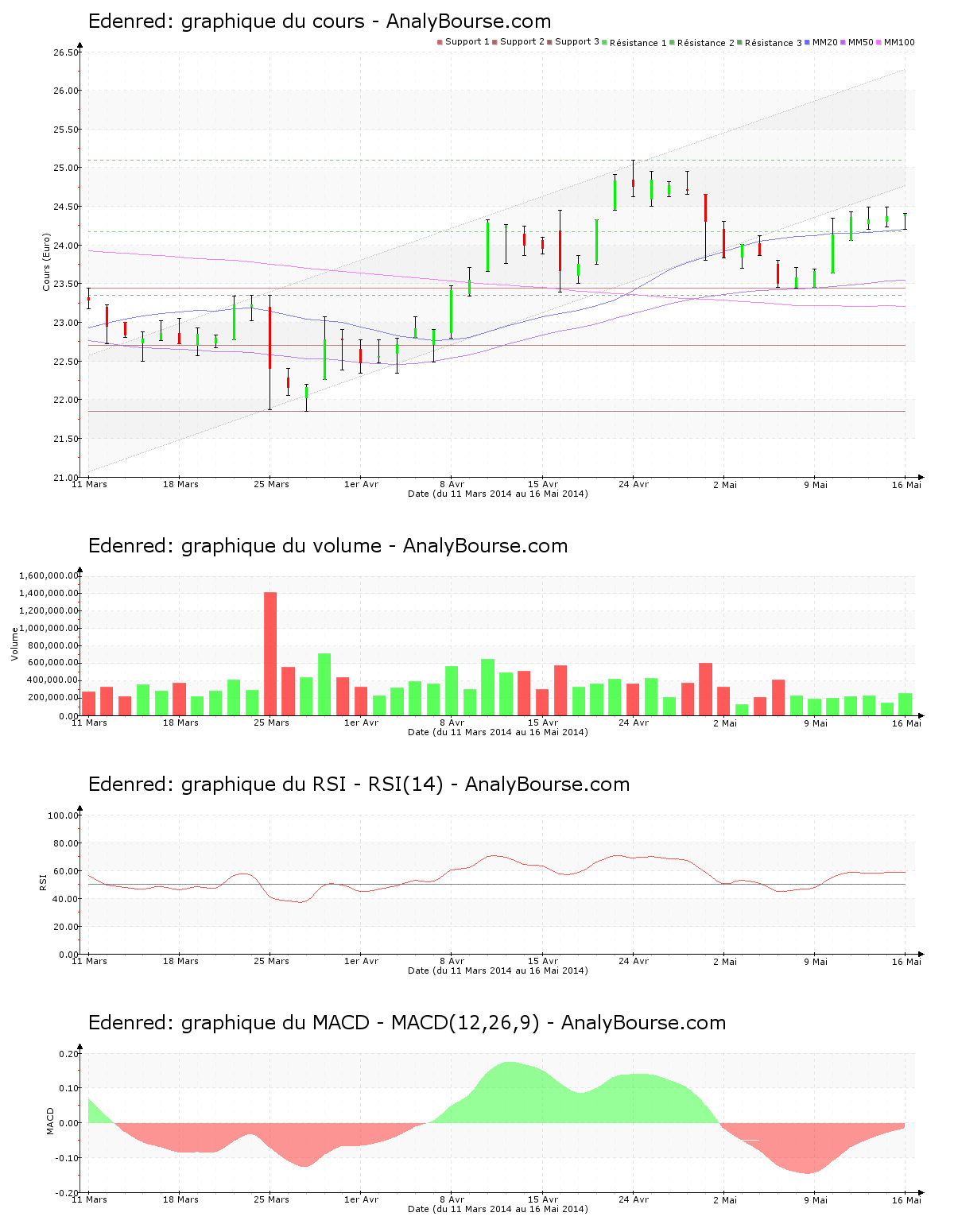Click the pink MM100 legend swatch
The width and height of the screenshot is (954, 1232).
pyautogui.click(x=879, y=42)
